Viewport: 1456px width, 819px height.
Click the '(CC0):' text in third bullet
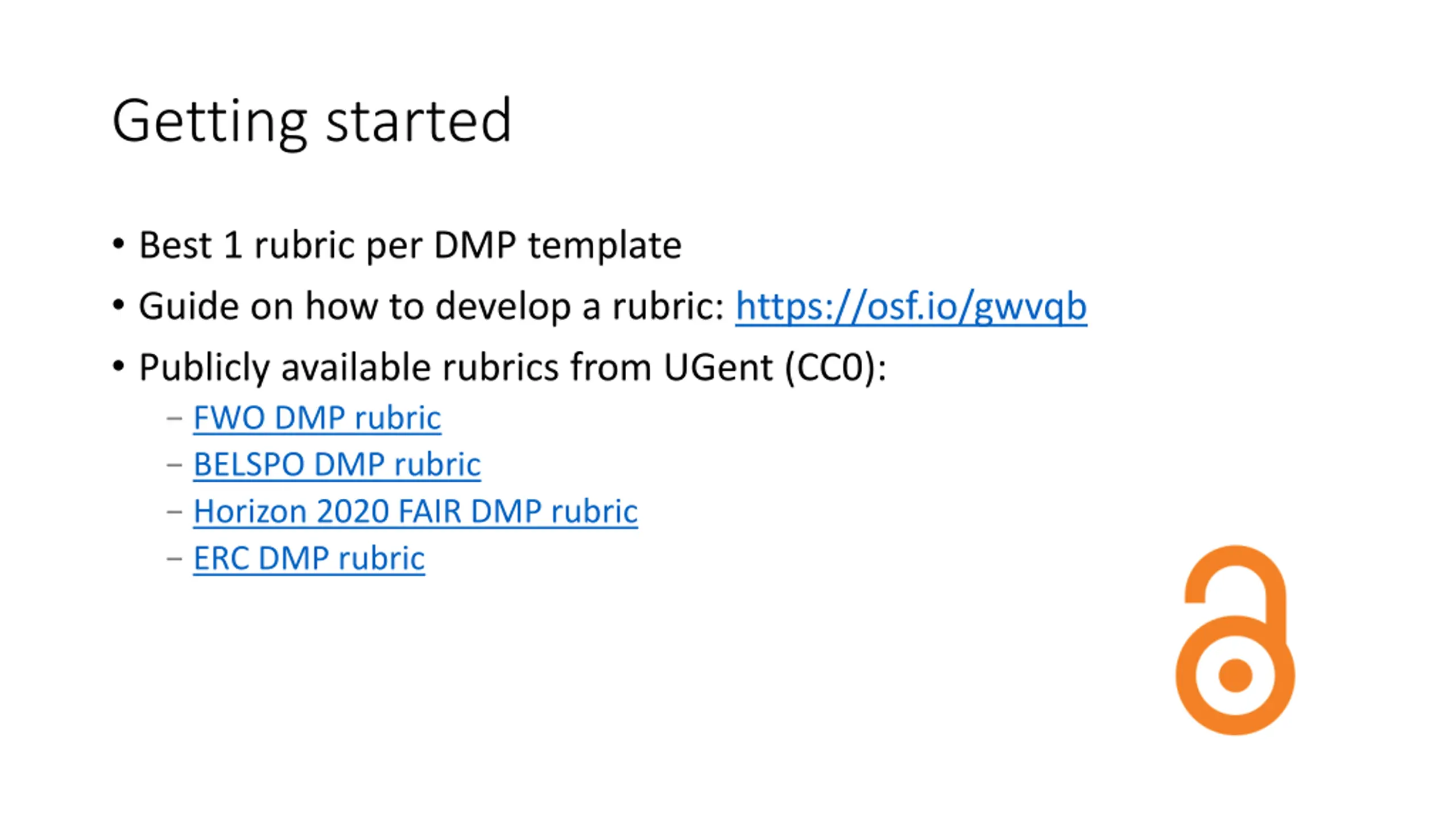point(835,368)
